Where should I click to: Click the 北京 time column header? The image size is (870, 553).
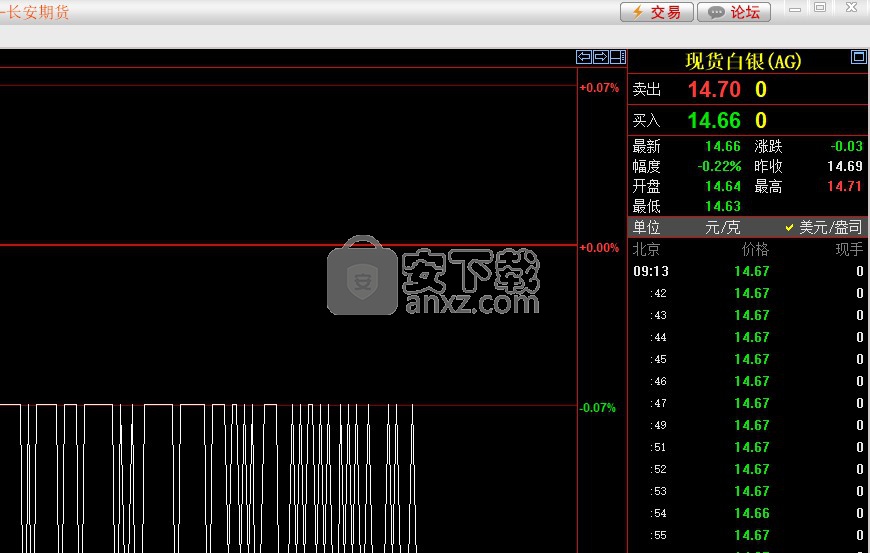(647, 249)
